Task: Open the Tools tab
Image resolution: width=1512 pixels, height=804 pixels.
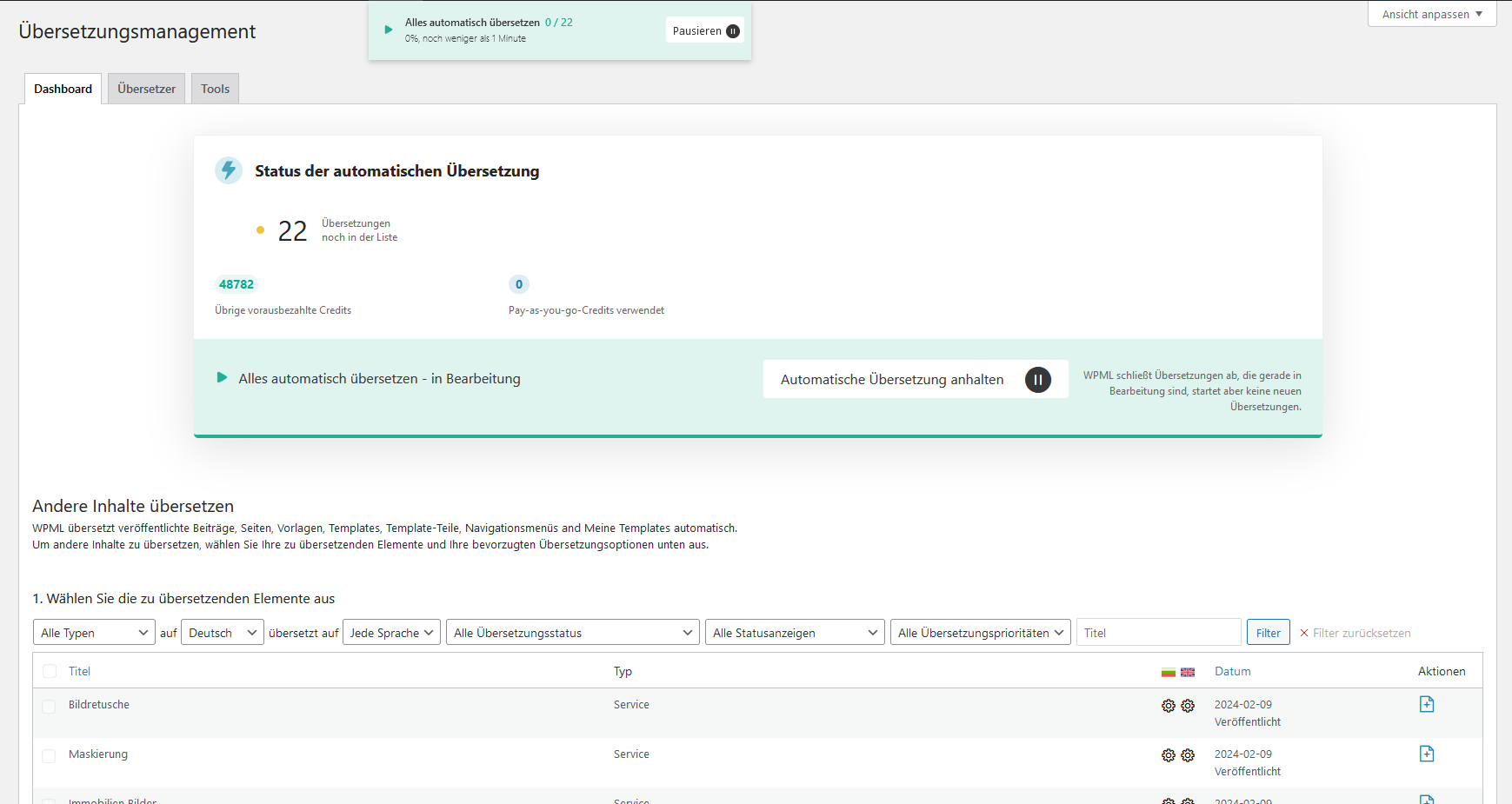Action: 215,89
